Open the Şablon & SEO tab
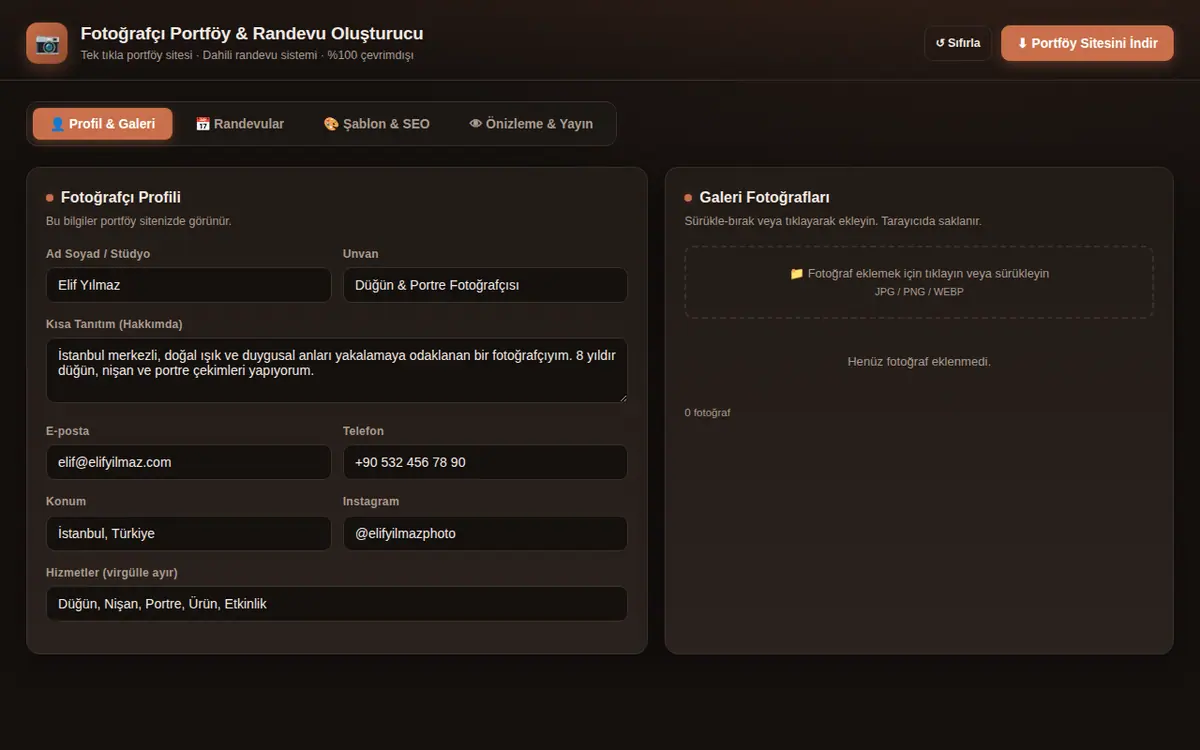Viewport: 1200px width, 750px height. [x=377, y=124]
